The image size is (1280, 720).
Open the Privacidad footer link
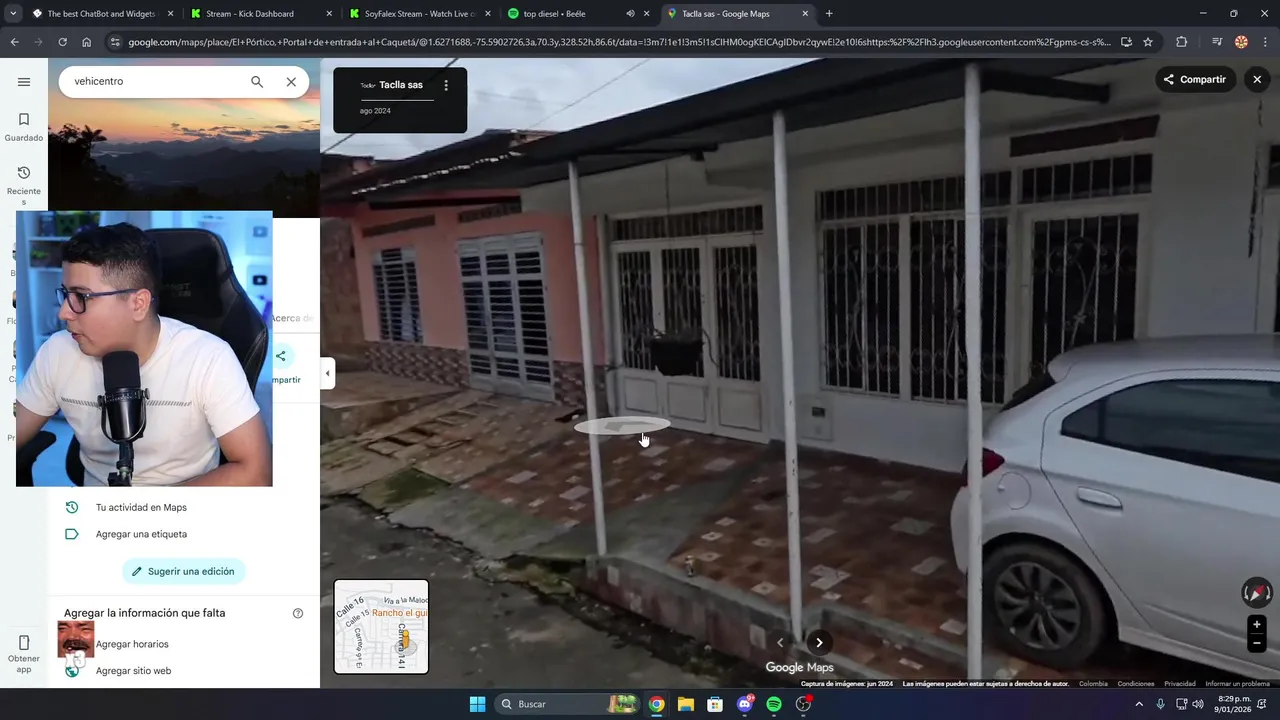[x=1180, y=684]
